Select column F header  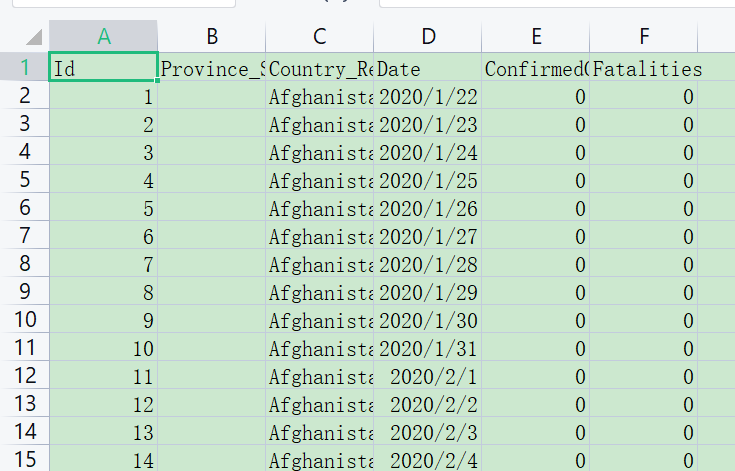coord(644,37)
